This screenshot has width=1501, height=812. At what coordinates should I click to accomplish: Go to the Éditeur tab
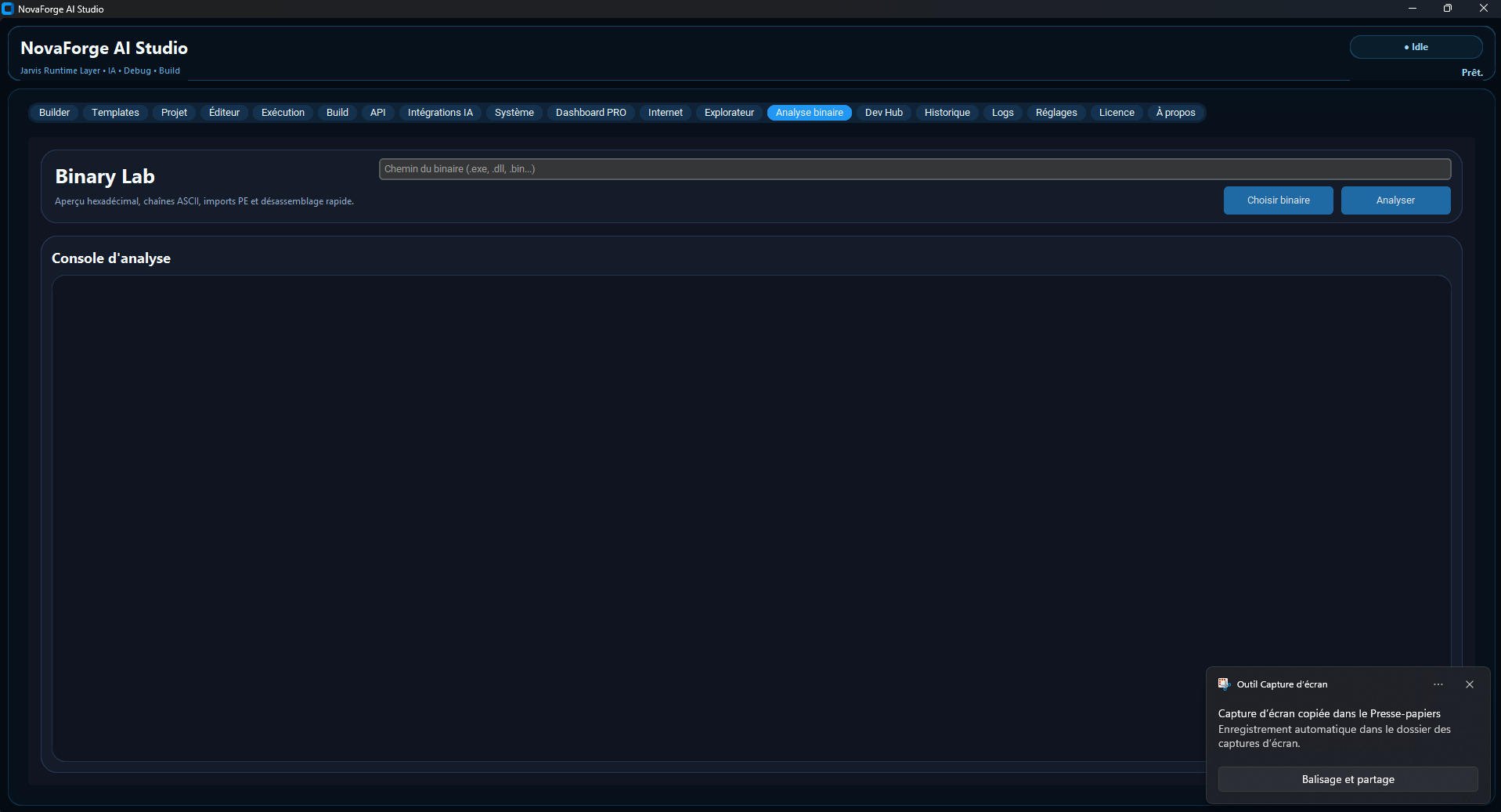tap(224, 113)
